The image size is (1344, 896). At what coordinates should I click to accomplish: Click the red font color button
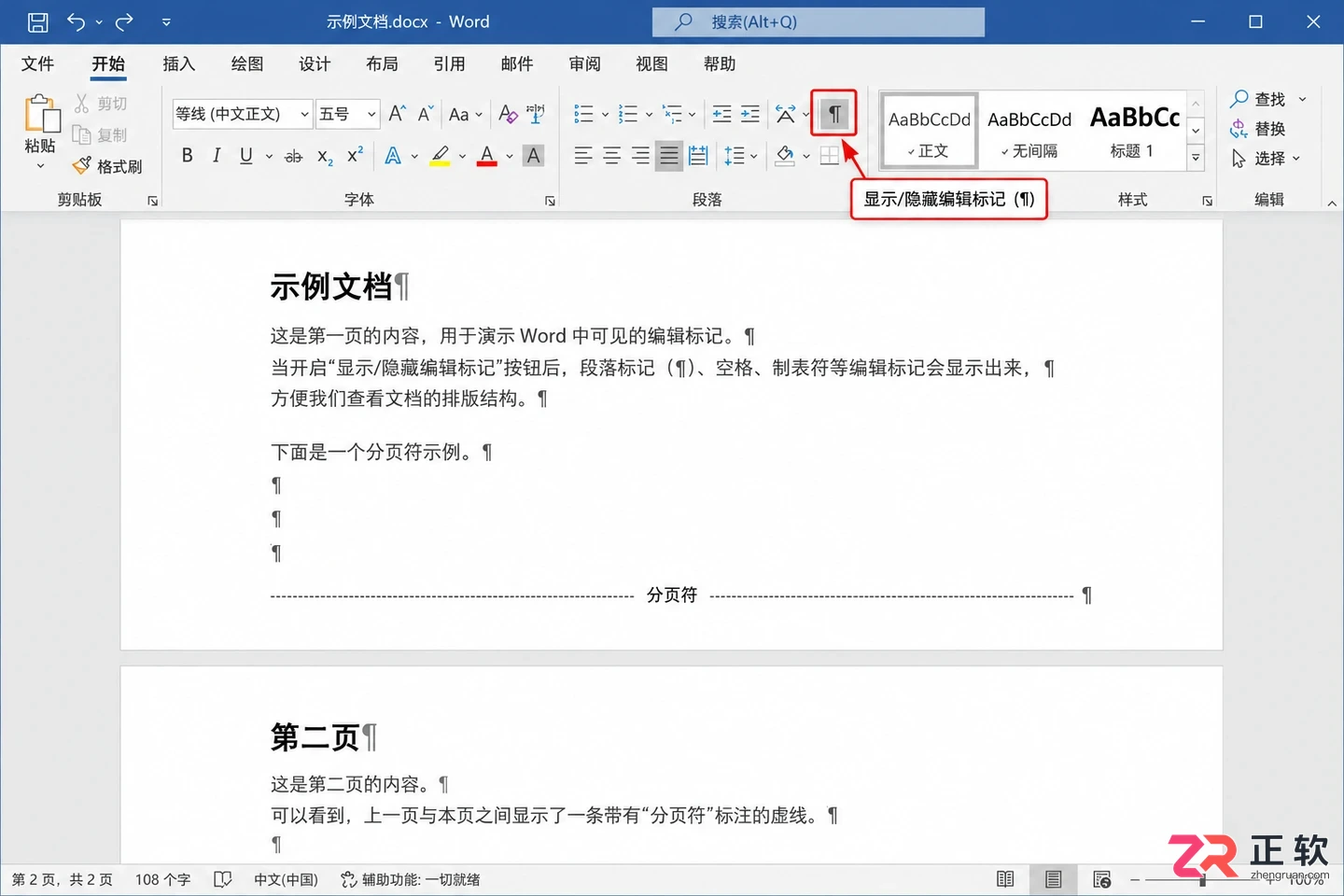[x=487, y=156]
